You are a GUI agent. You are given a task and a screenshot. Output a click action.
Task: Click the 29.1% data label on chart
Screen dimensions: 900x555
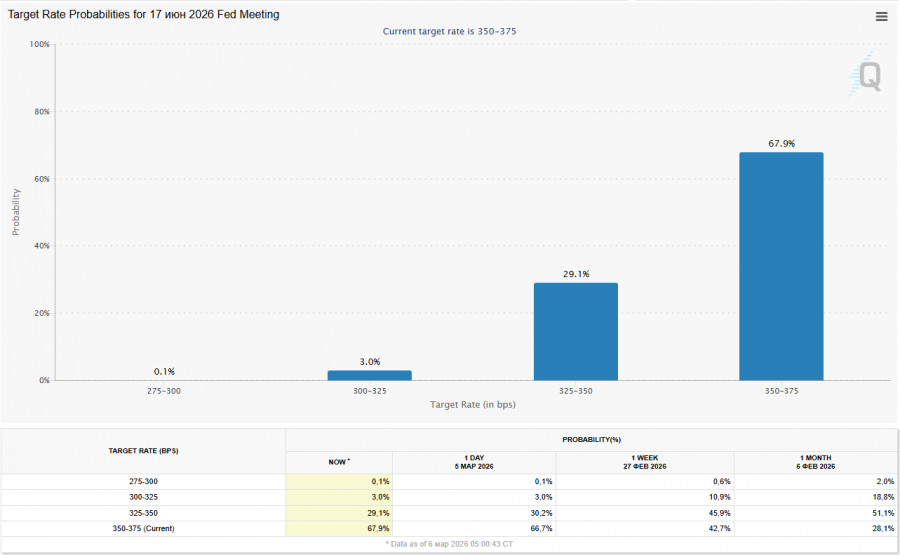(576, 274)
